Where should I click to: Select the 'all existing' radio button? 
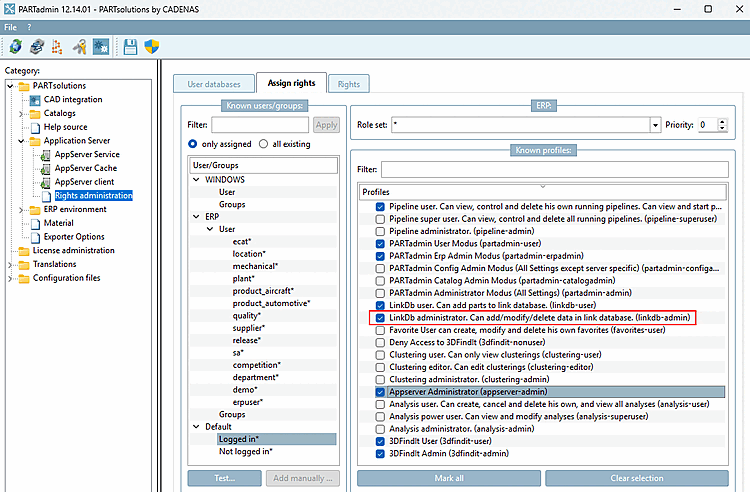[263, 144]
